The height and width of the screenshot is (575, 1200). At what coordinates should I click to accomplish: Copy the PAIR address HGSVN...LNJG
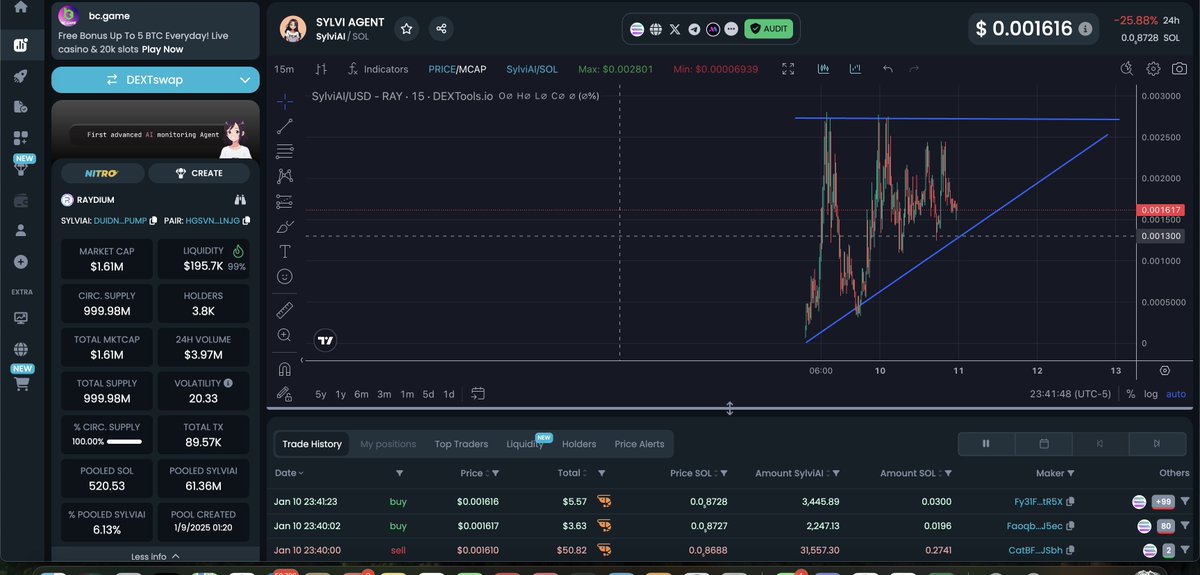[x=246, y=220]
